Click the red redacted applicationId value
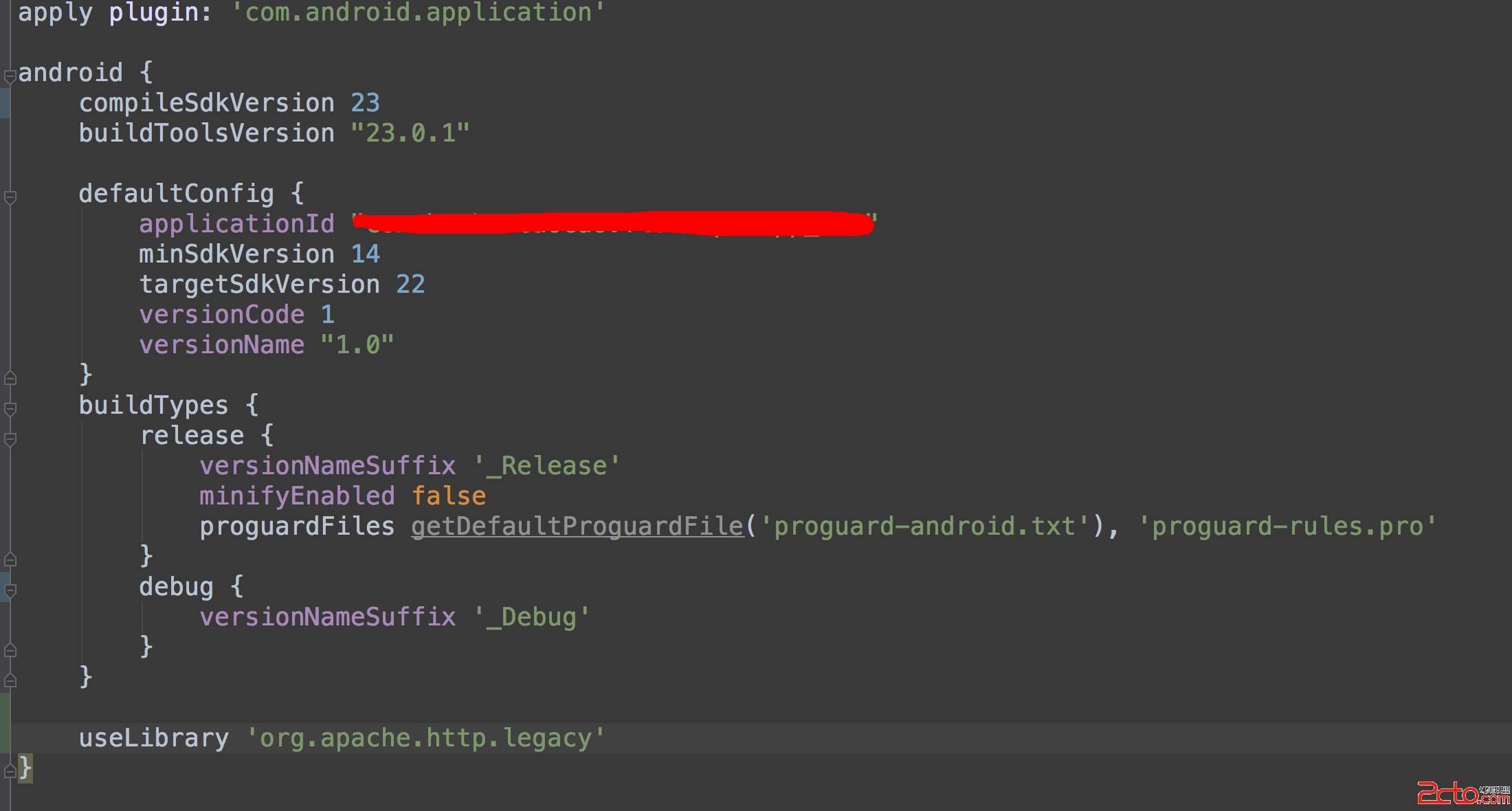This screenshot has height=811, width=1512. tap(612, 224)
